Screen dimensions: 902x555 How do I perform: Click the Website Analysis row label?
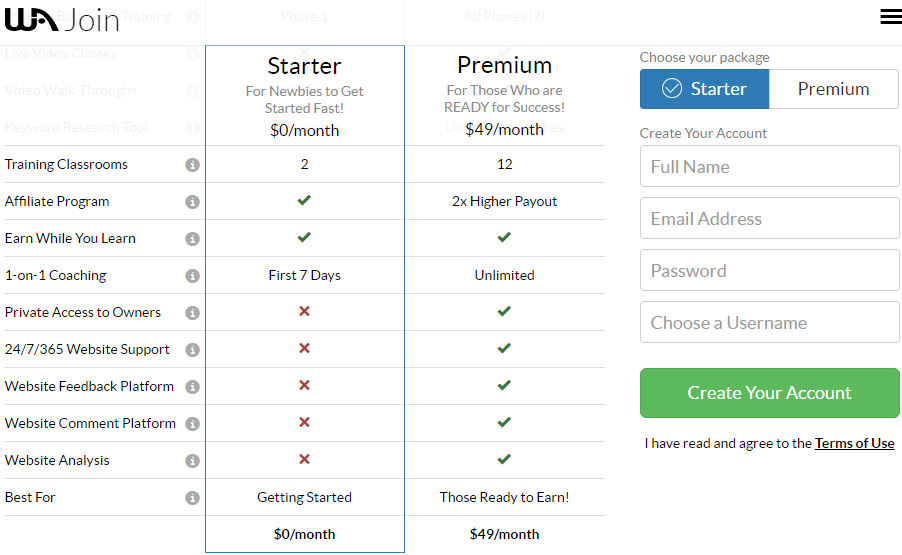tap(57, 460)
